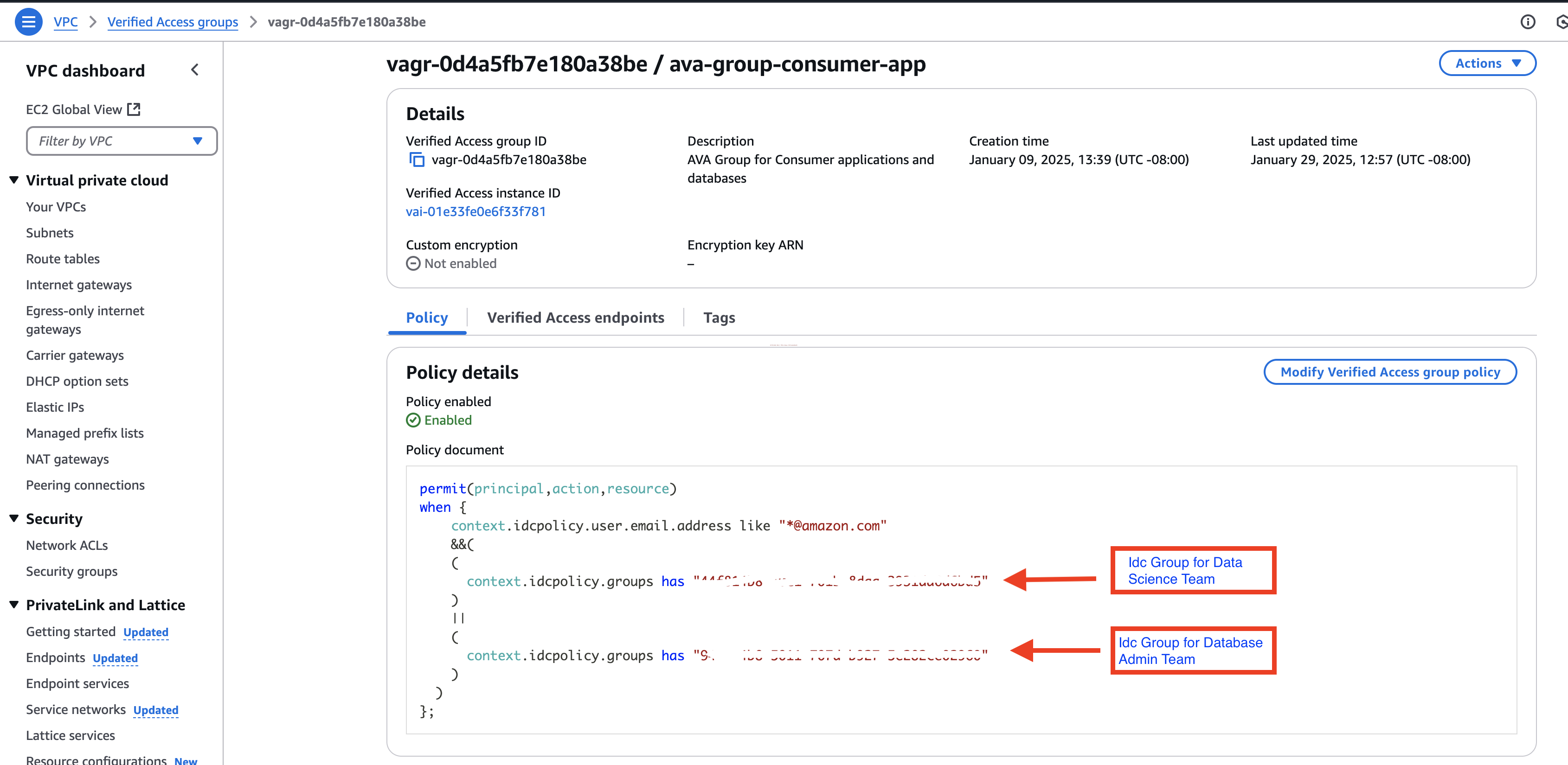Open the Verified Access instance ID link
Image resolution: width=1568 pixels, height=765 pixels.
tap(476, 211)
